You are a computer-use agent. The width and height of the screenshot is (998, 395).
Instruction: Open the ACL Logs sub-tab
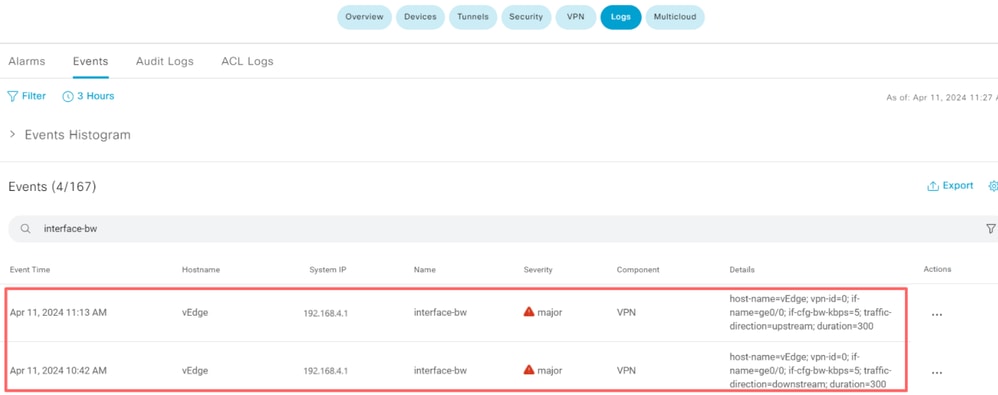click(247, 62)
